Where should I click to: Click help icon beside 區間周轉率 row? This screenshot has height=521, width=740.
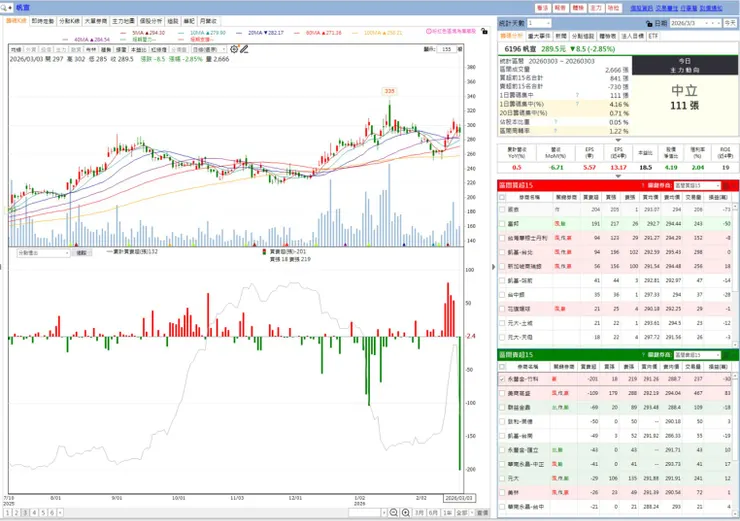pos(555,131)
